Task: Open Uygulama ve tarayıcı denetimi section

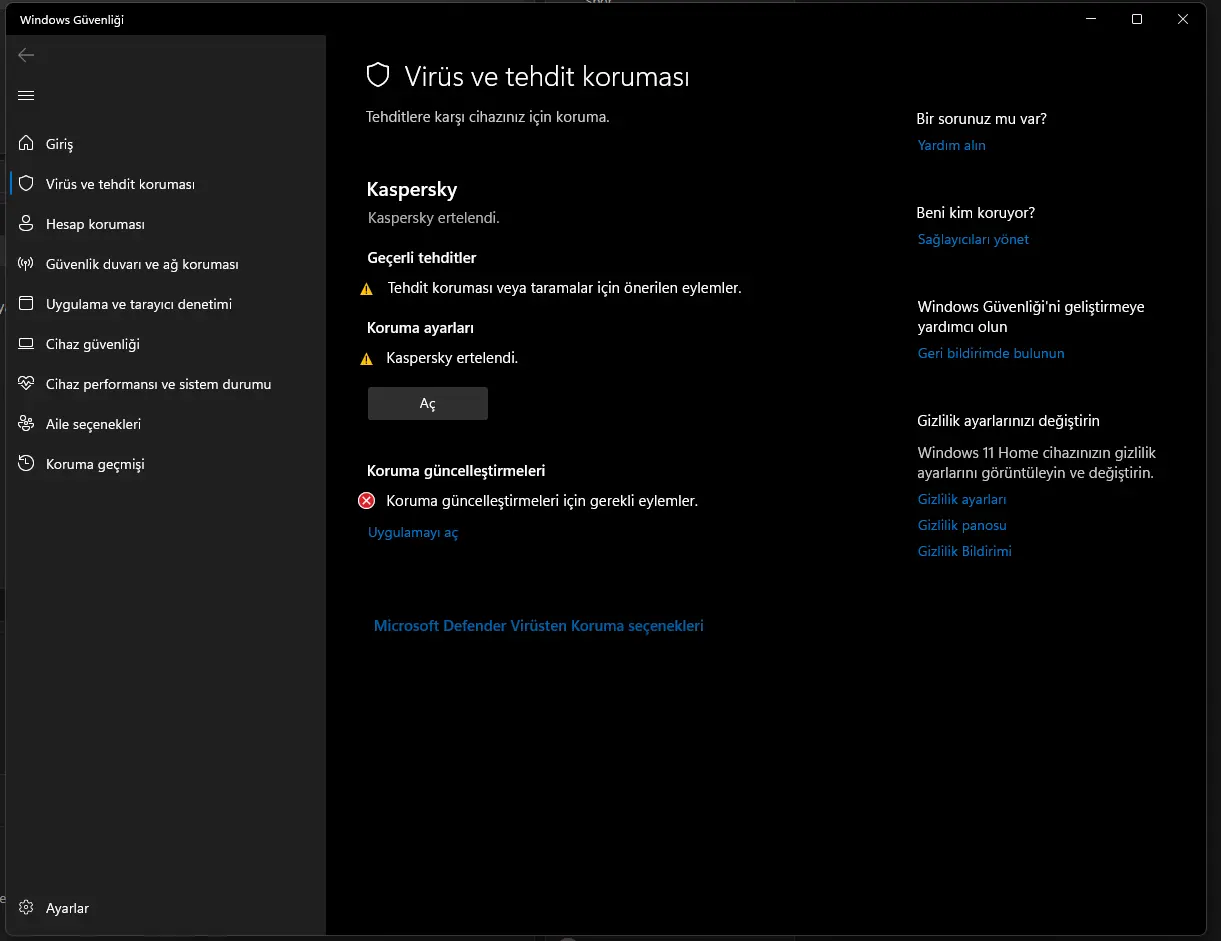Action: 166,304
